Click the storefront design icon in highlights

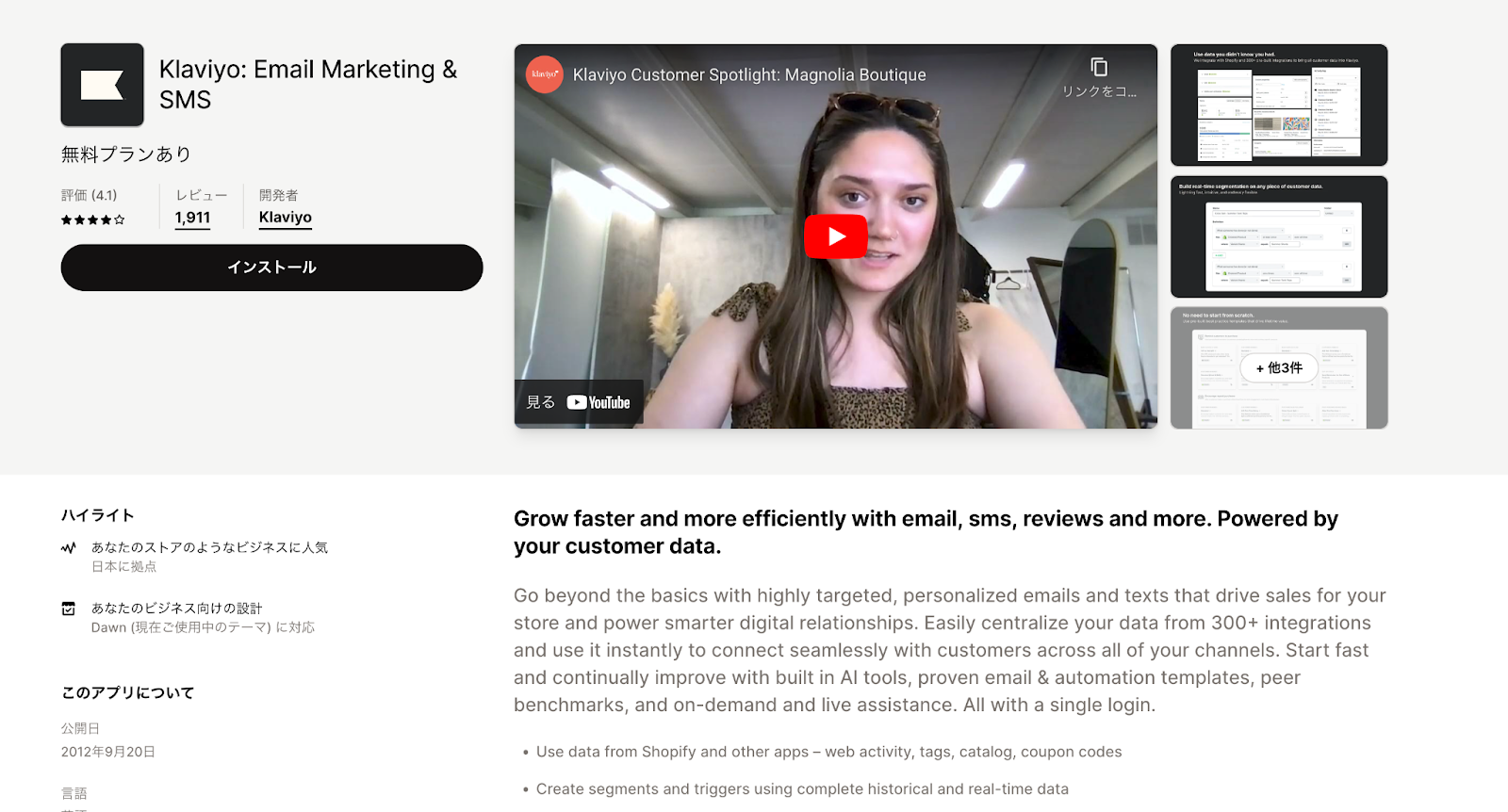pos(68,609)
